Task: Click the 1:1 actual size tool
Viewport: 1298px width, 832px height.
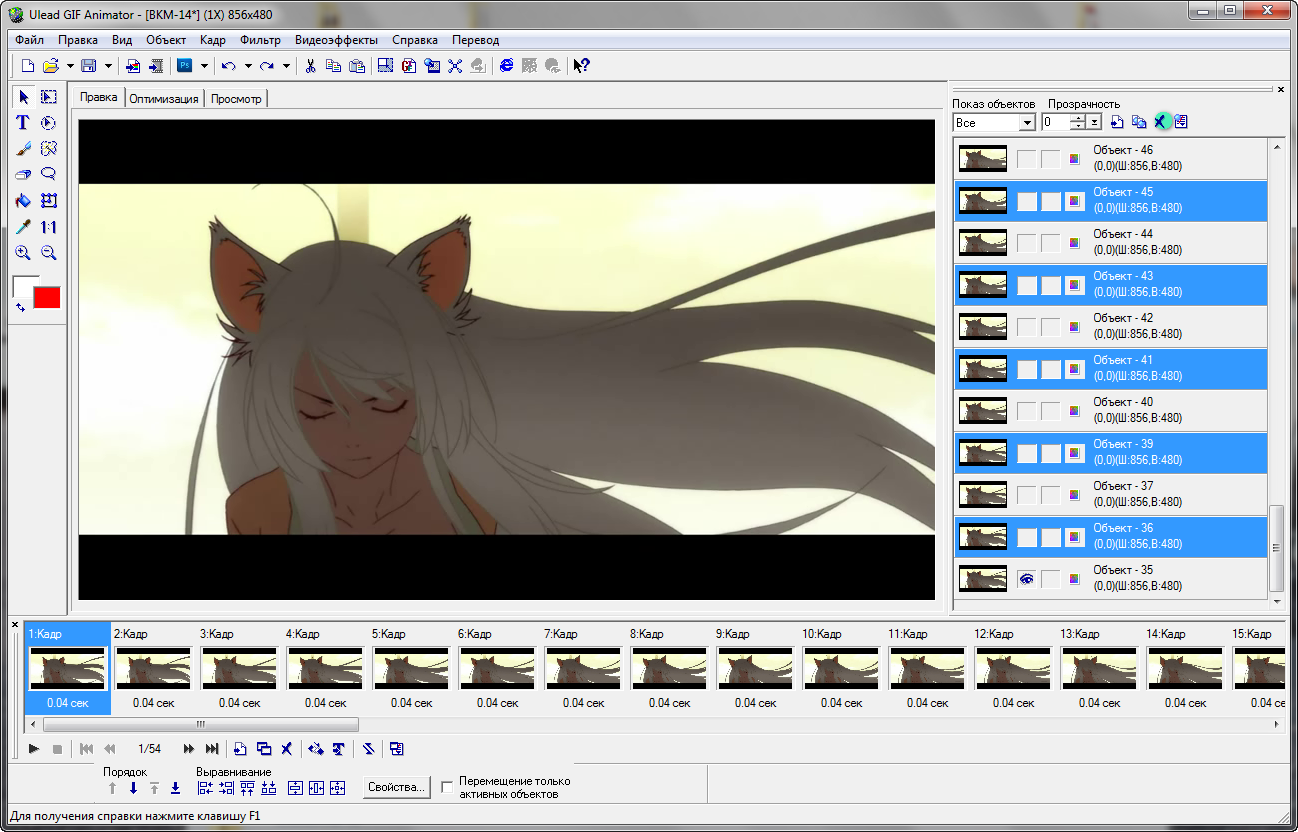Action: pos(48,227)
